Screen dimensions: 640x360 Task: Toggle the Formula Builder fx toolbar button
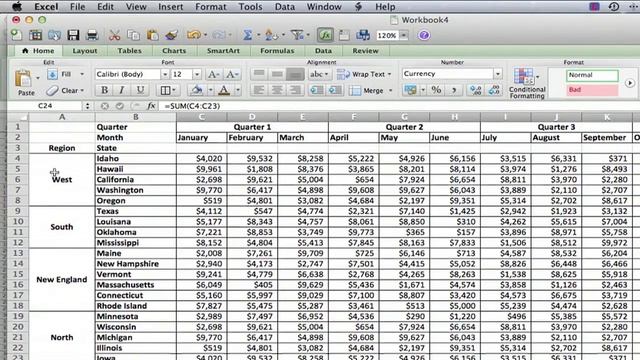[x=325, y=35]
